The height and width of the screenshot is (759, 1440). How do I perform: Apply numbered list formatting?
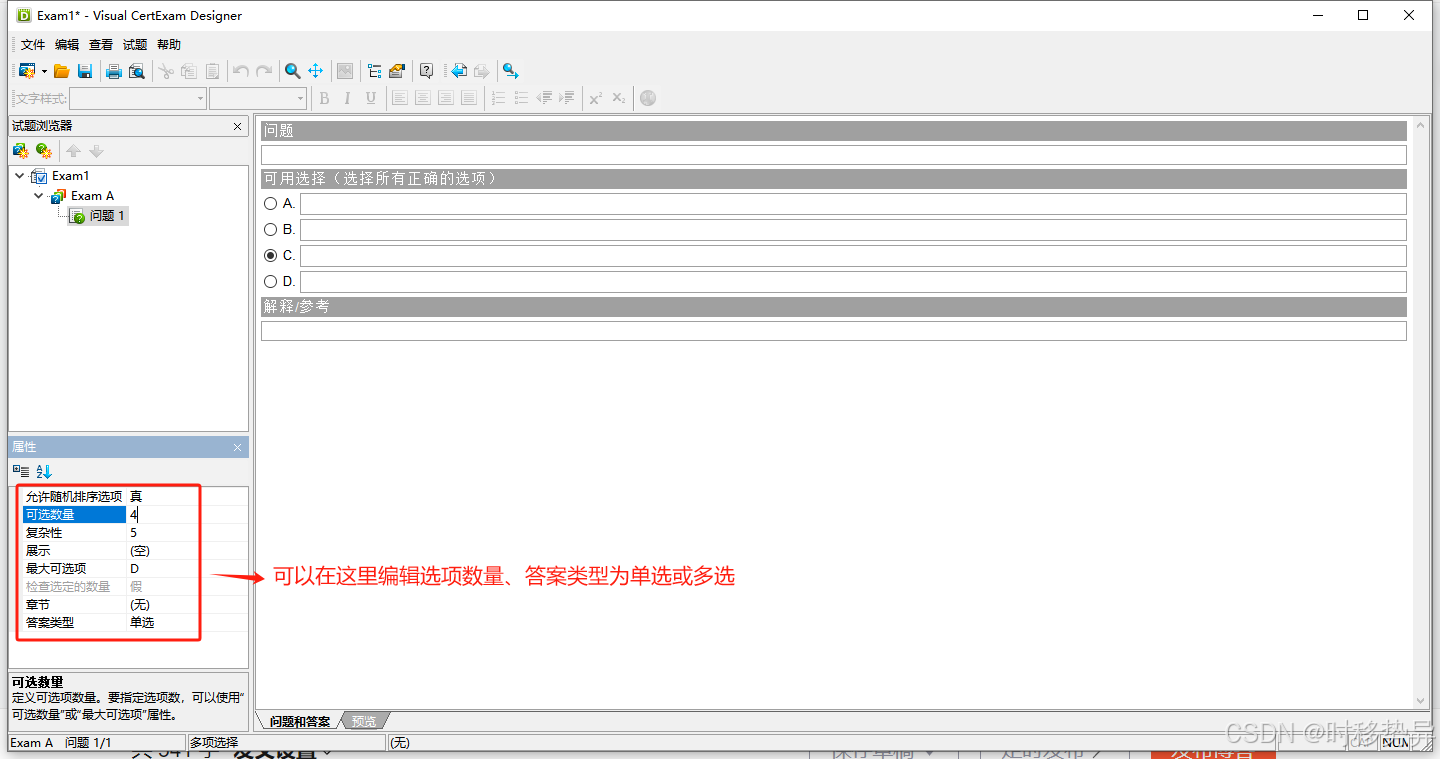(x=498, y=98)
